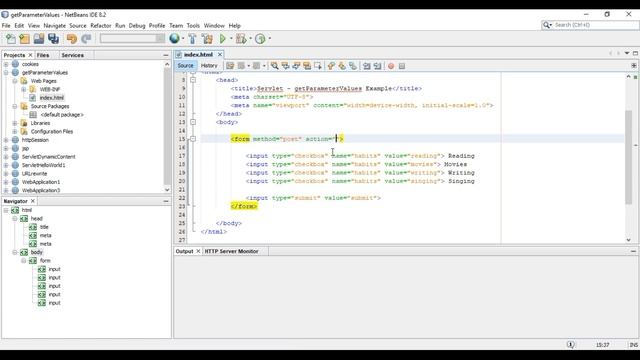Open the Profile Project dropdown arrow

(x=269, y=39)
